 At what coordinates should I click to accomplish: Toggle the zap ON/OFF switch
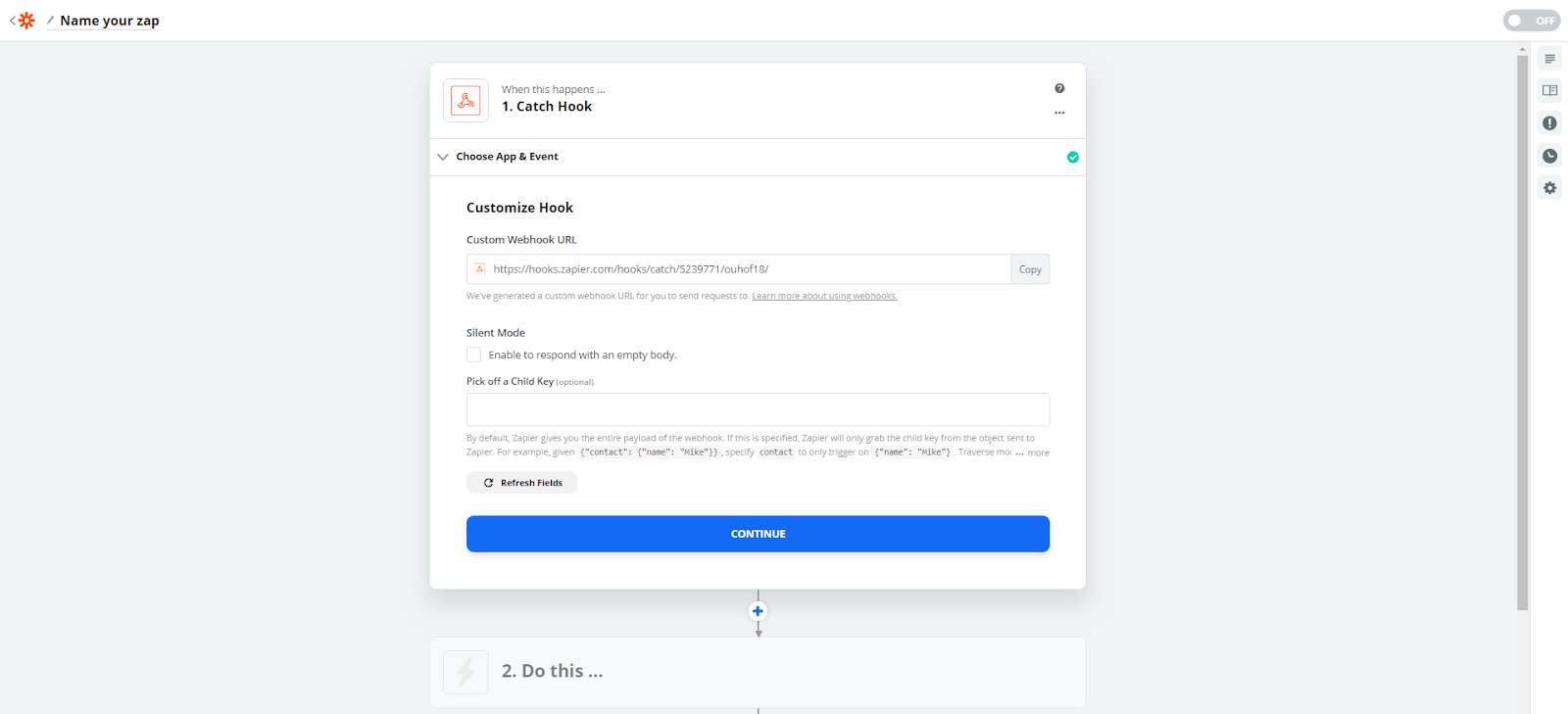pyautogui.click(x=1531, y=21)
